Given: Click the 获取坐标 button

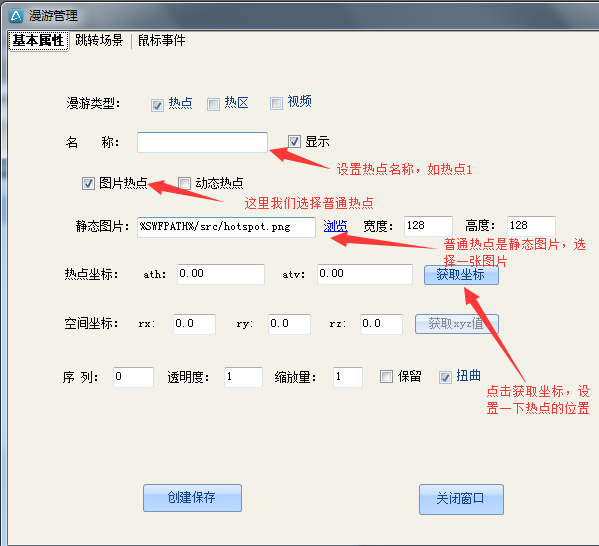Looking at the screenshot, I should click(461, 275).
